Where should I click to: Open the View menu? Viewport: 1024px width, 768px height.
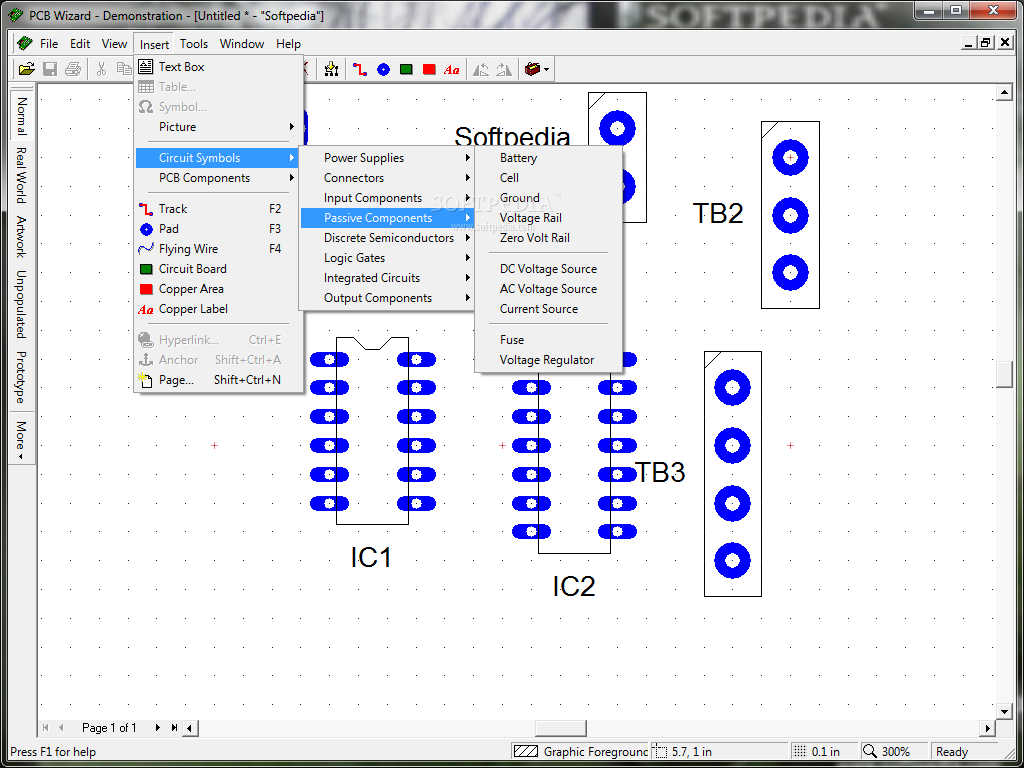[x=114, y=44]
